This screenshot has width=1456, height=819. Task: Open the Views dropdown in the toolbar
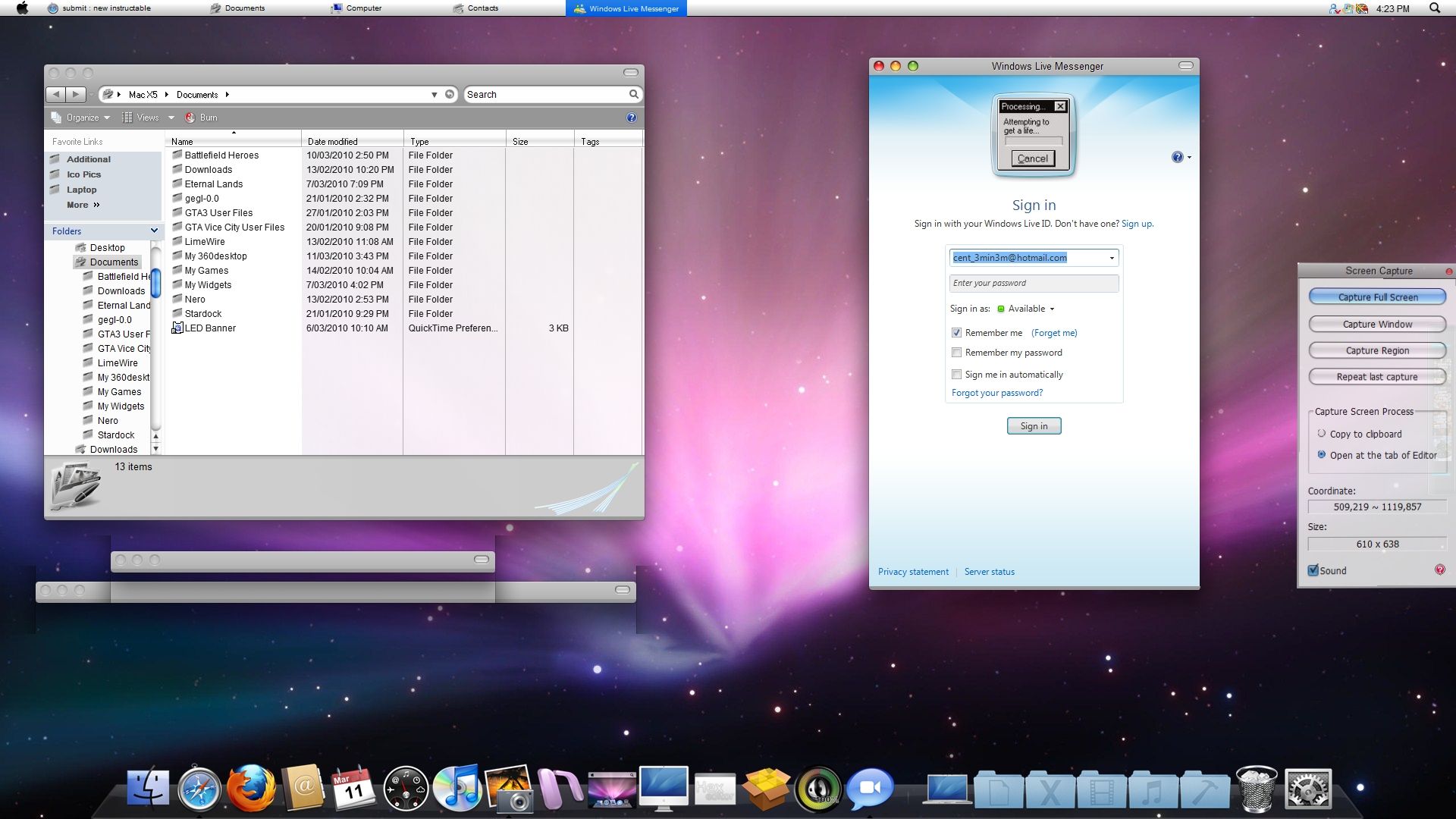click(149, 118)
